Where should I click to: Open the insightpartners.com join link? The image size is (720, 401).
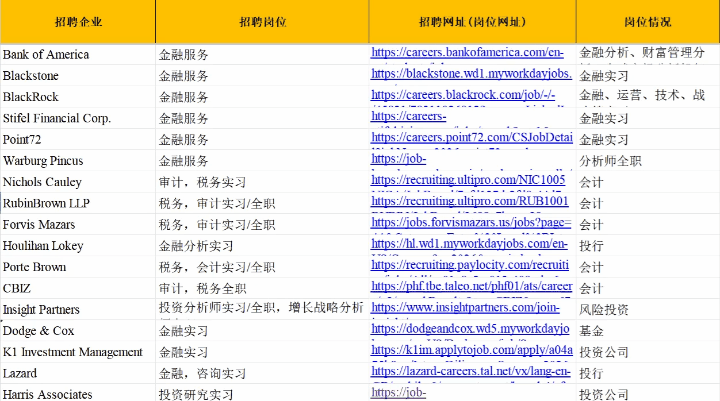[465, 307]
